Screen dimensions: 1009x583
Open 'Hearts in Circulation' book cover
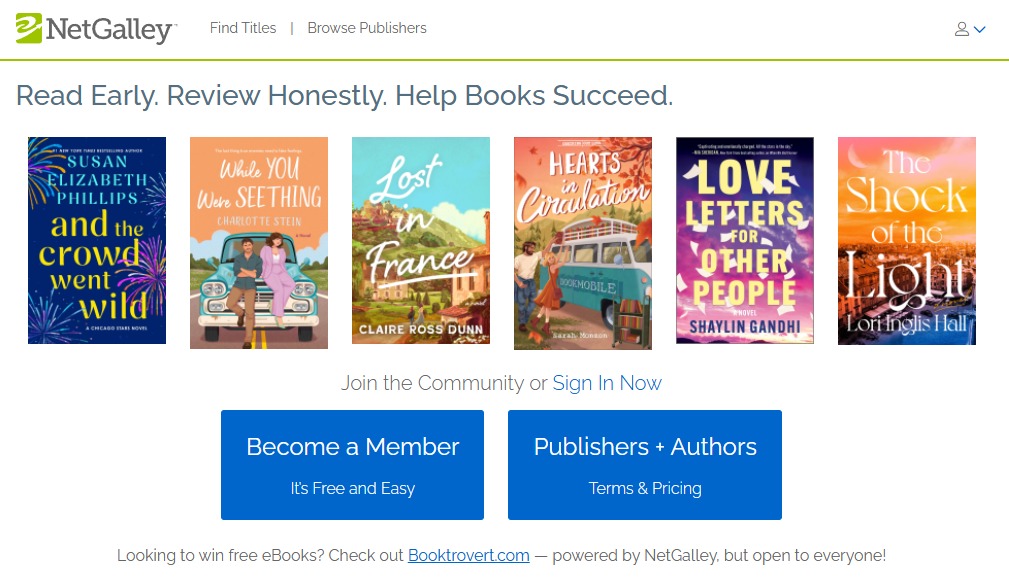click(x=583, y=243)
